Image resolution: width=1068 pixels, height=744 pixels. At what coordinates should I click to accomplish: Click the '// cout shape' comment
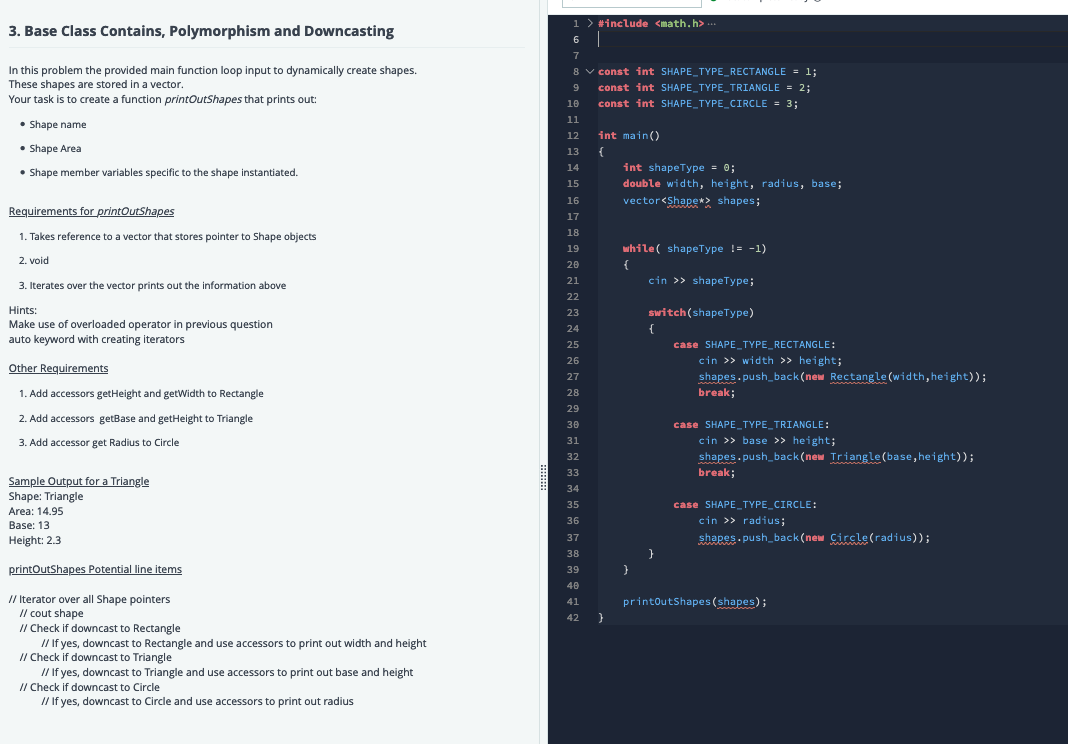52,614
